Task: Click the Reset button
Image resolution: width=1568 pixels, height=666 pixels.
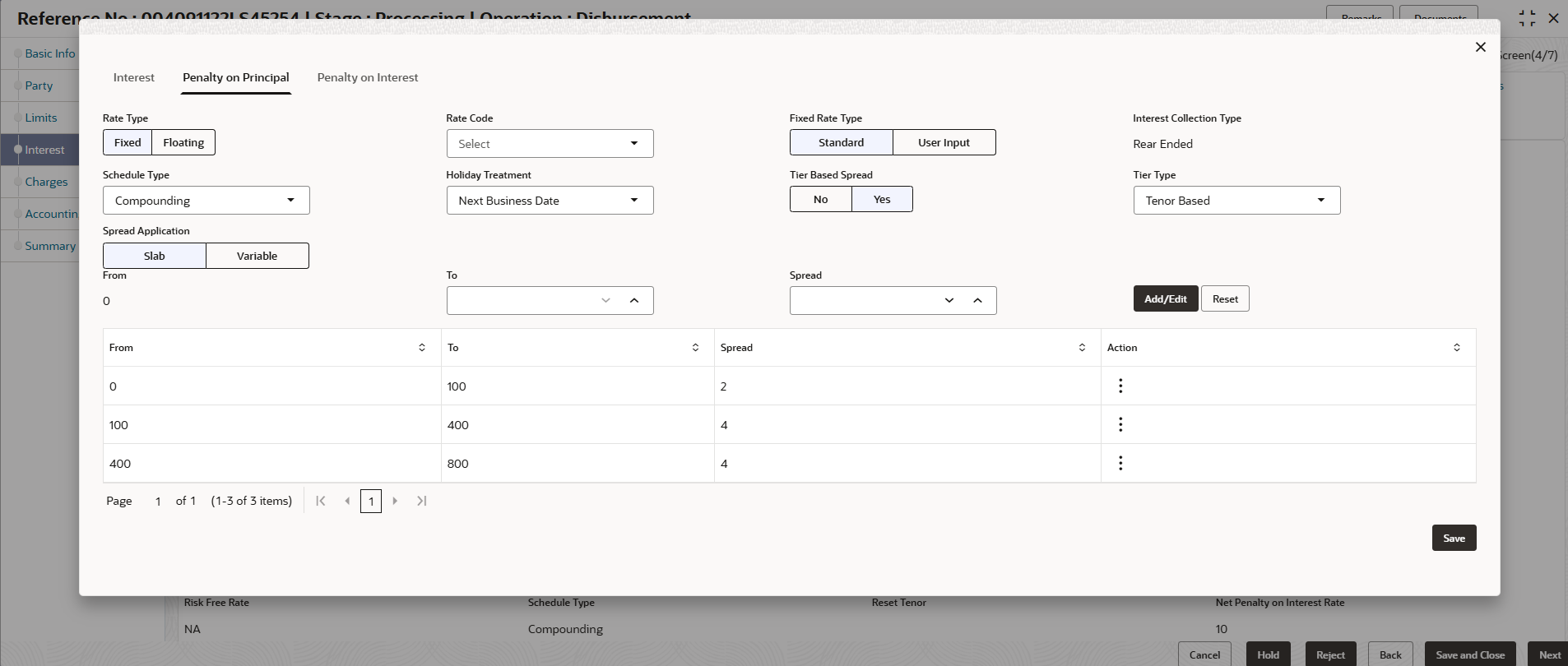Action: pos(1225,298)
